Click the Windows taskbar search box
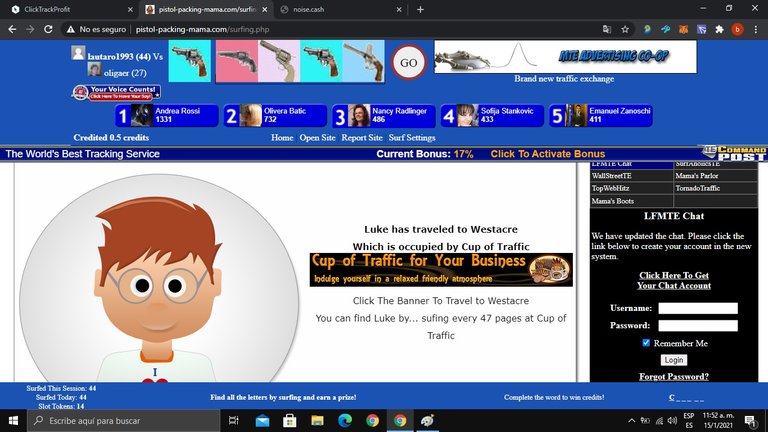 coord(123,421)
